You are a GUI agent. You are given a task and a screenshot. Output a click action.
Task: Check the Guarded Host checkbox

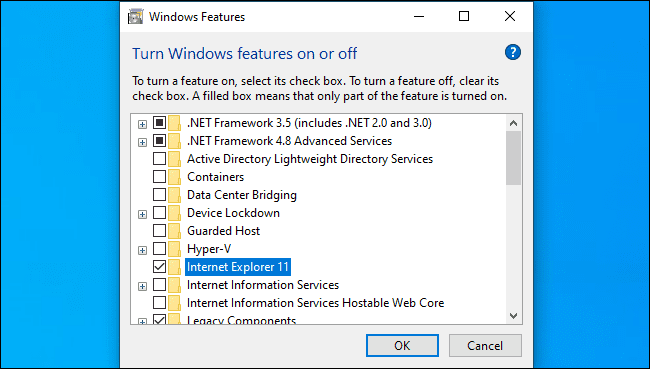point(160,231)
